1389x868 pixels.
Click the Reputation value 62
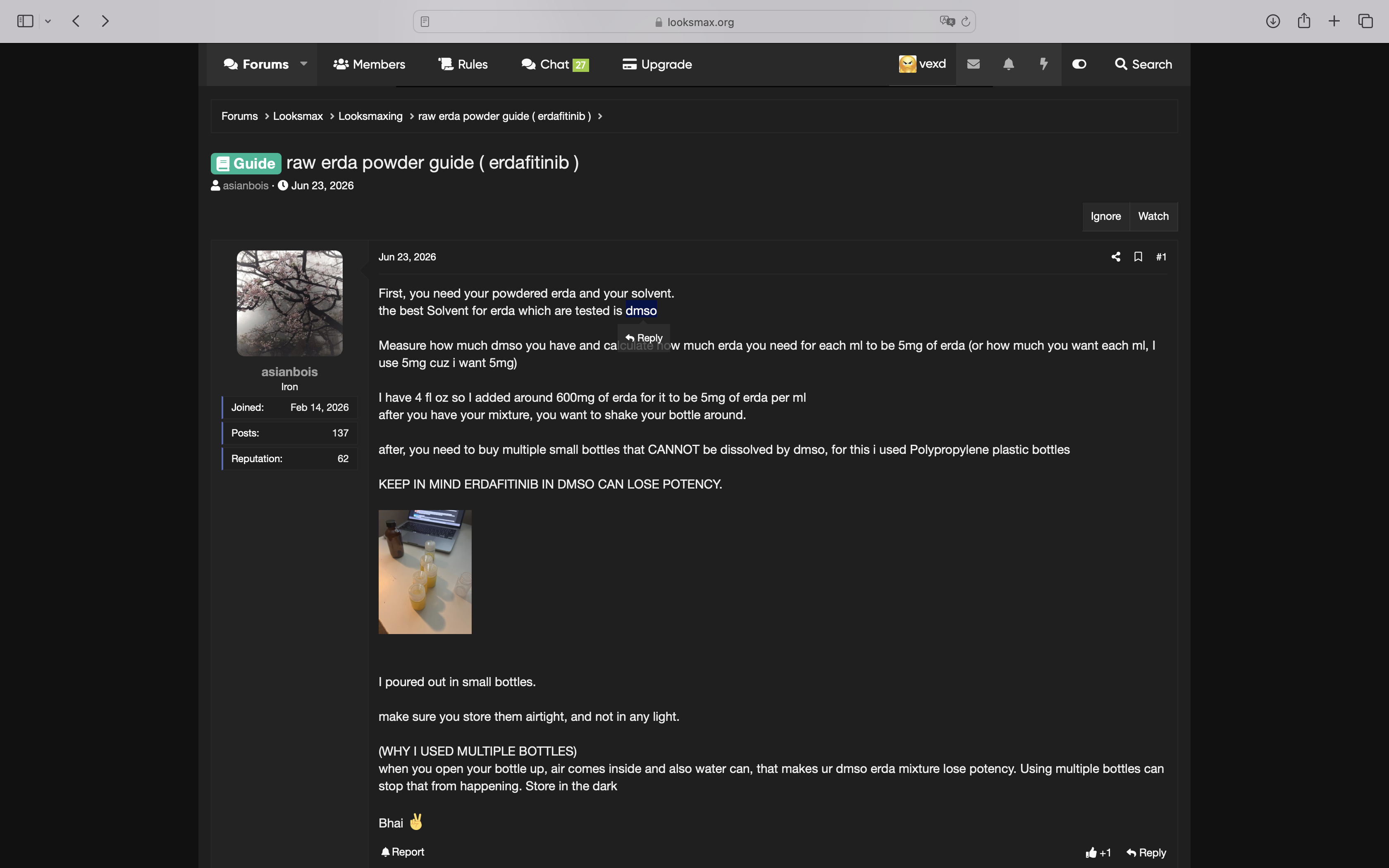[343, 459]
